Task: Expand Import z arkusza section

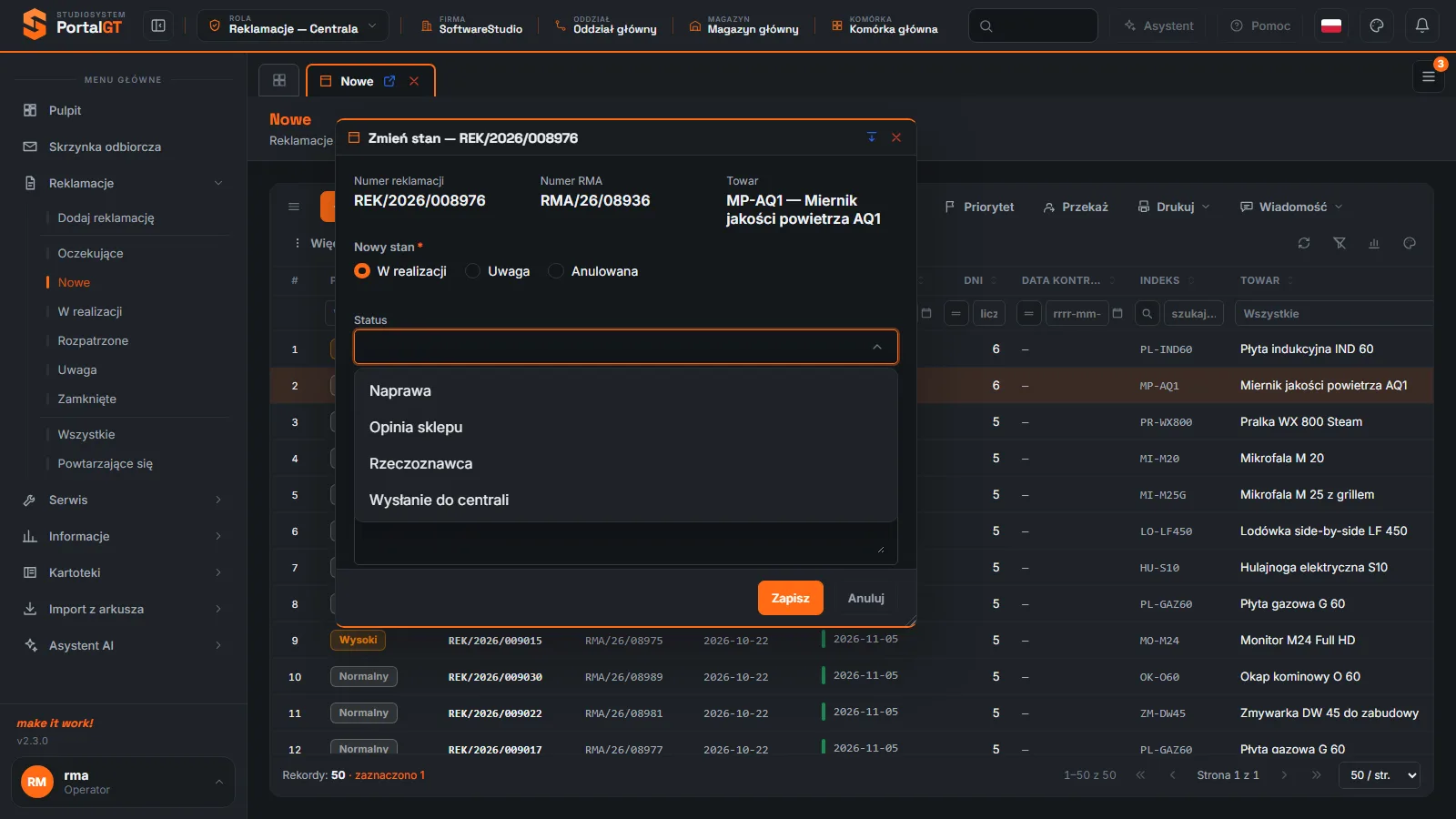Action: point(124,609)
